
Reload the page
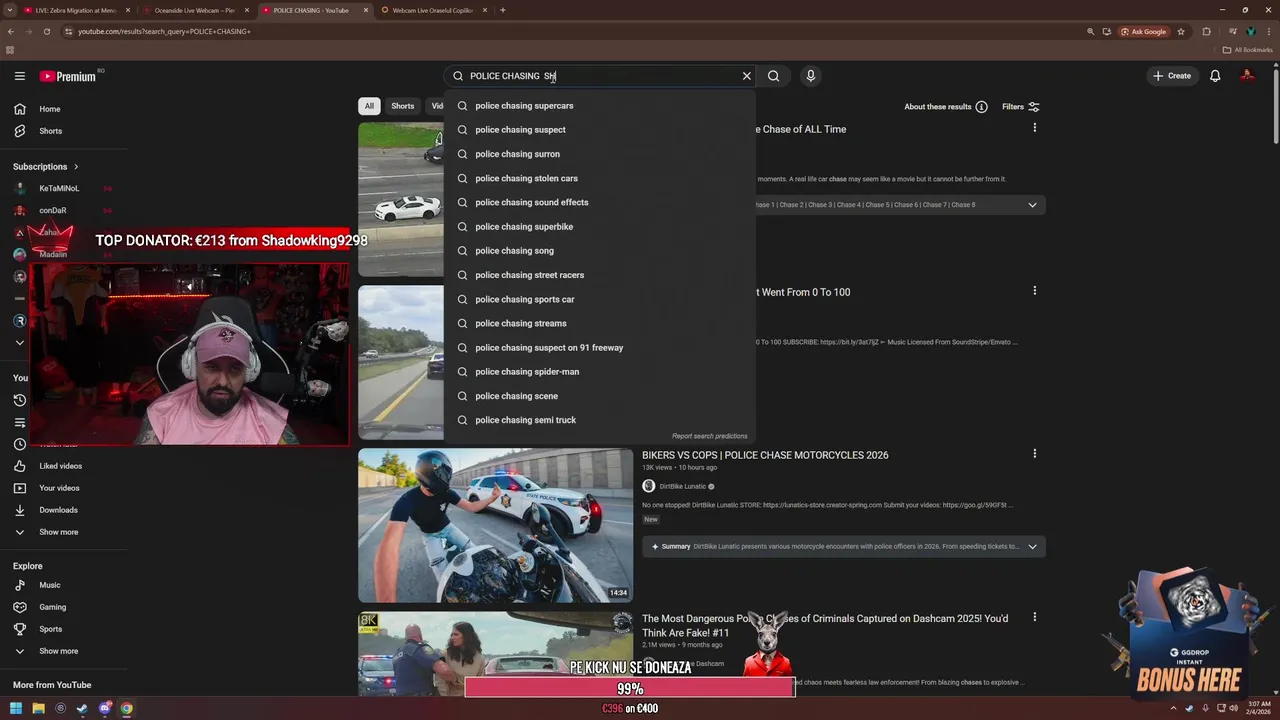pyautogui.click(x=46, y=31)
